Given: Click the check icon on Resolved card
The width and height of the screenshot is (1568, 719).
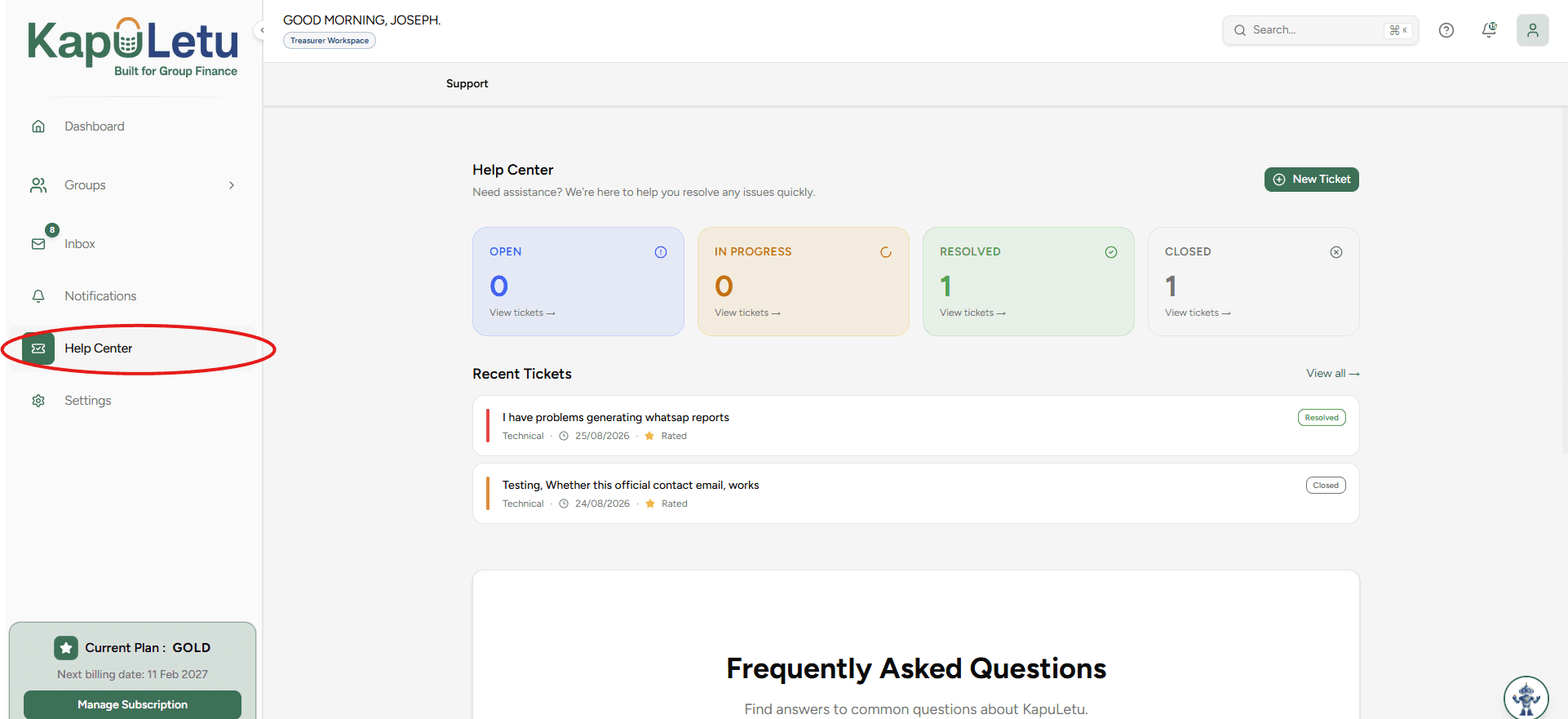Looking at the screenshot, I should pyautogui.click(x=1111, y=252).
